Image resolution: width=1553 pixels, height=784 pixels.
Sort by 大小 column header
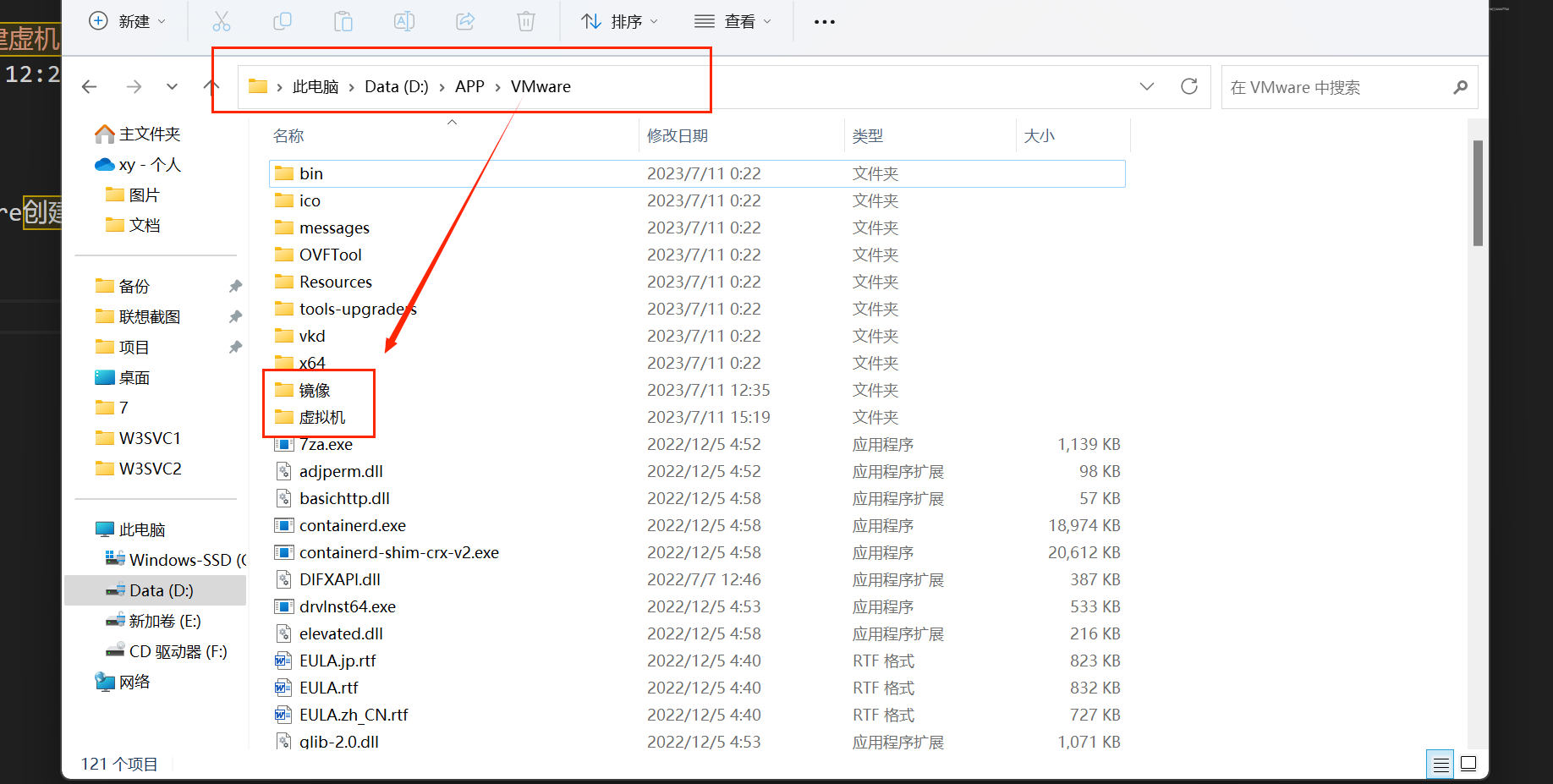pos(1040,135)
